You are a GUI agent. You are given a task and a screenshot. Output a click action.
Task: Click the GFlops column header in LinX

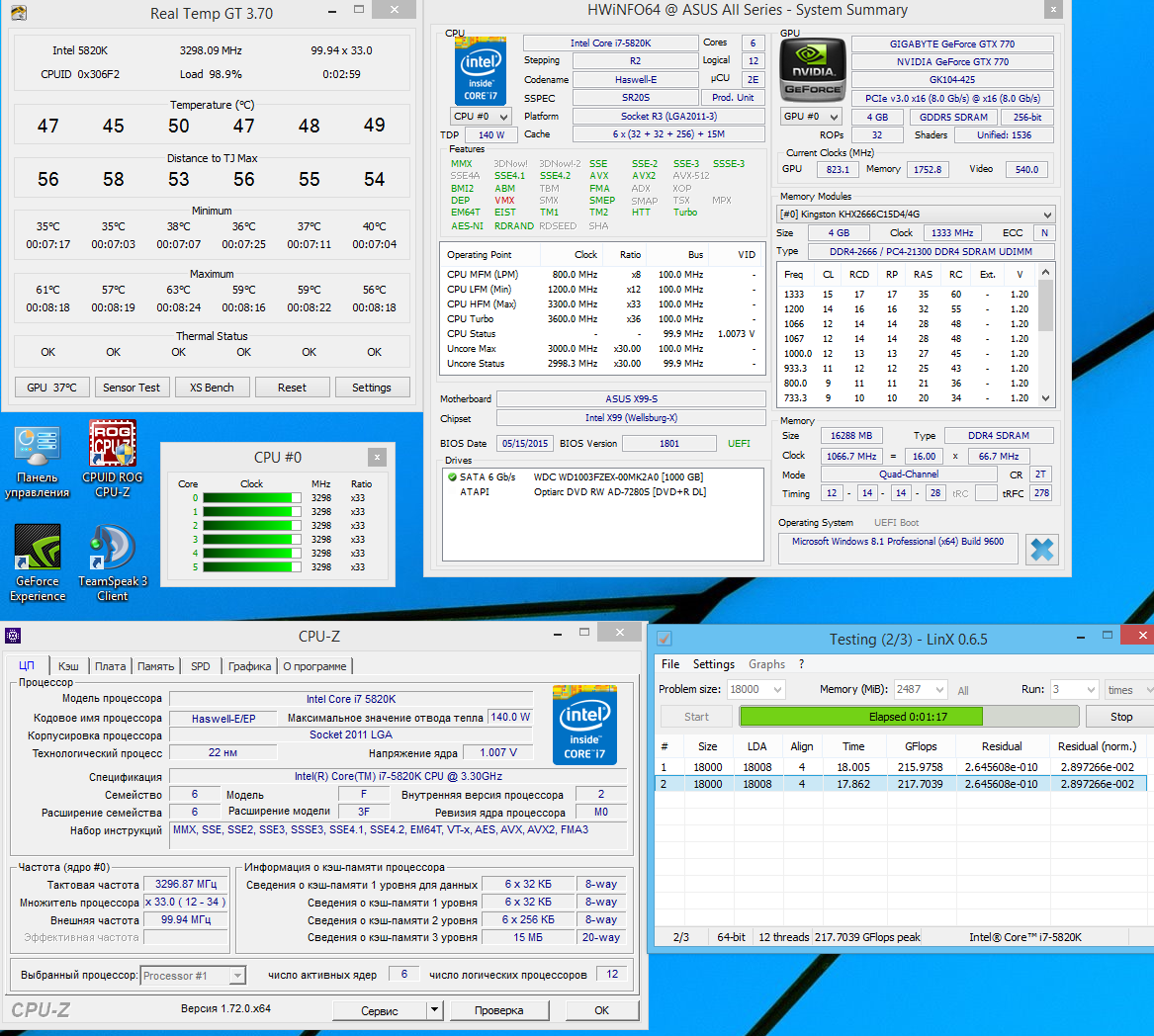click(x=921, y=746)
